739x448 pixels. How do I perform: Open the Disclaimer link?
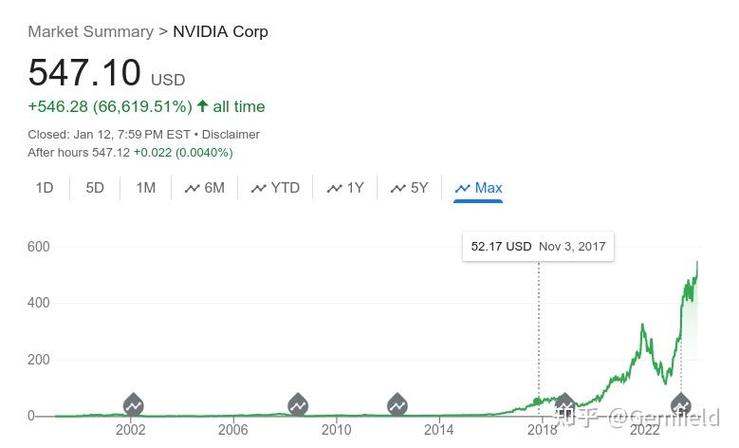(x=230, y=134)
